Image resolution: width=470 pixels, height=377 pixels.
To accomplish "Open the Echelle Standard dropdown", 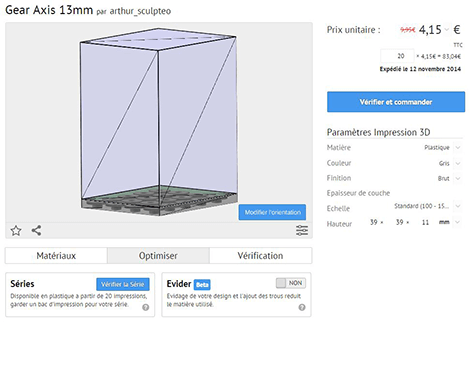I will [458, 206].
